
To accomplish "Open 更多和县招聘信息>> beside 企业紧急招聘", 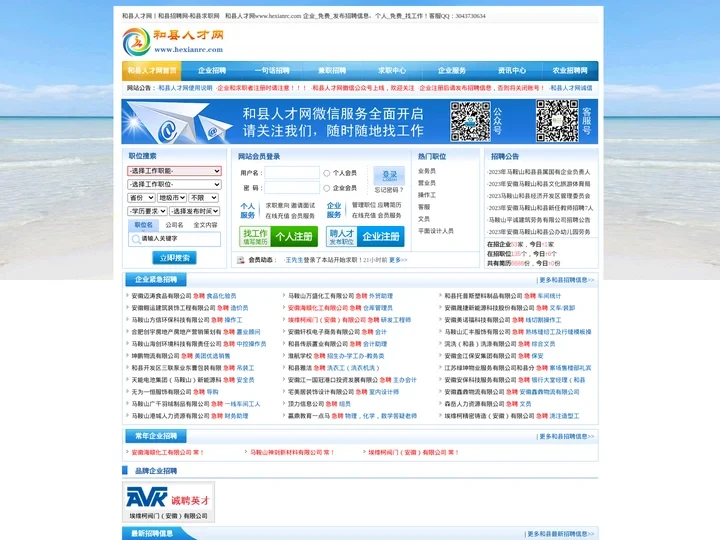I will click(x=566, y=280).
